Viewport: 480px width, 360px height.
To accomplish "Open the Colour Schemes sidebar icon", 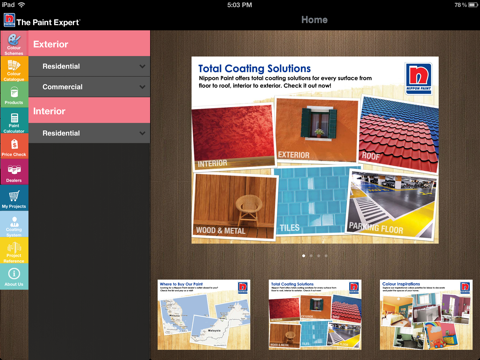I will (x=14, y=43).
